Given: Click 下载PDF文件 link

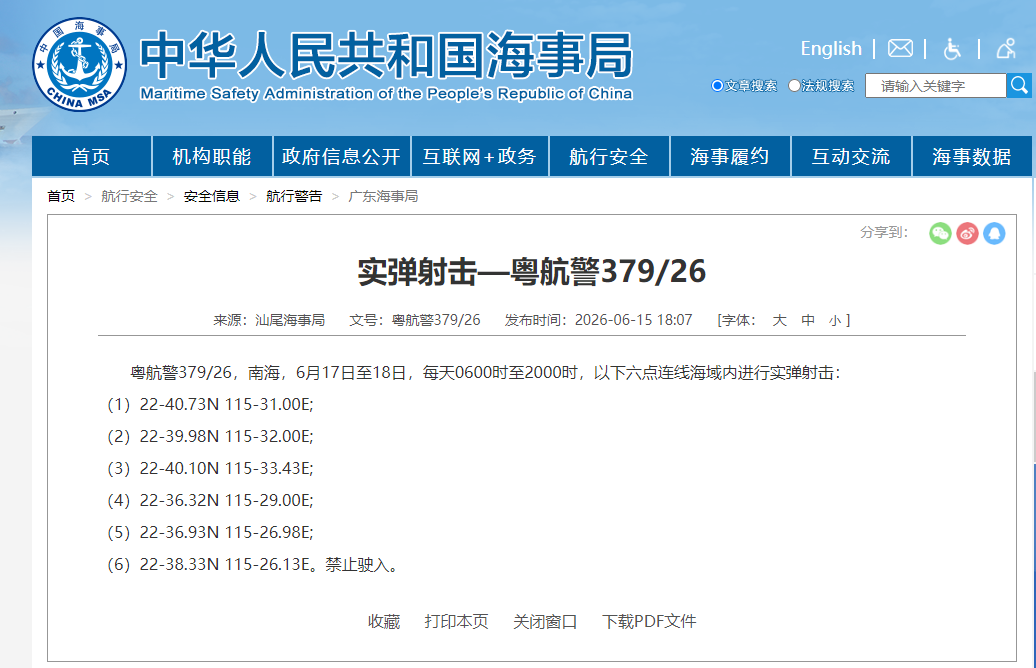Looking at the screenshot, I should click(649, 622).
